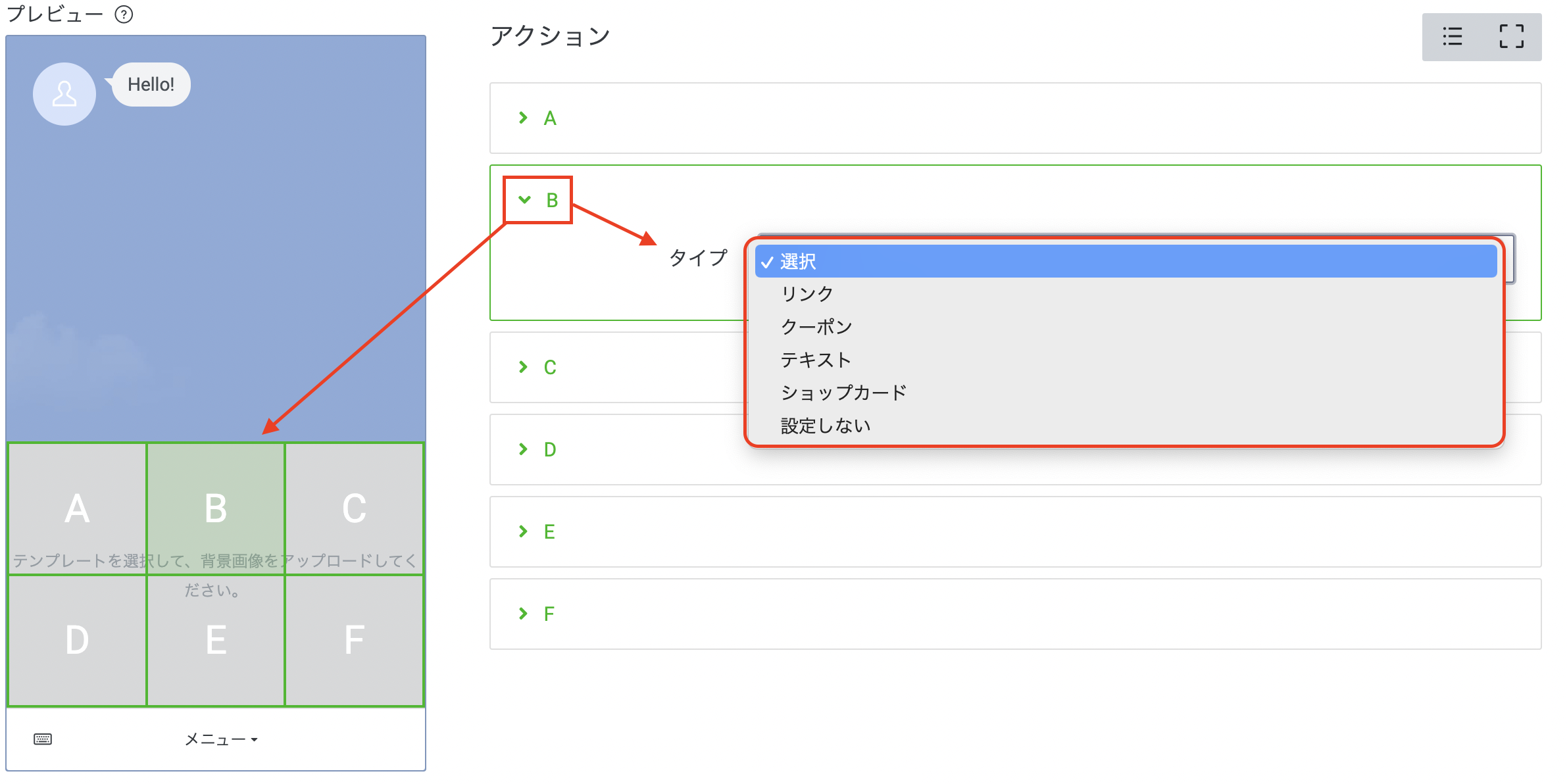Select area E in the preview grid

coord(216,641)
